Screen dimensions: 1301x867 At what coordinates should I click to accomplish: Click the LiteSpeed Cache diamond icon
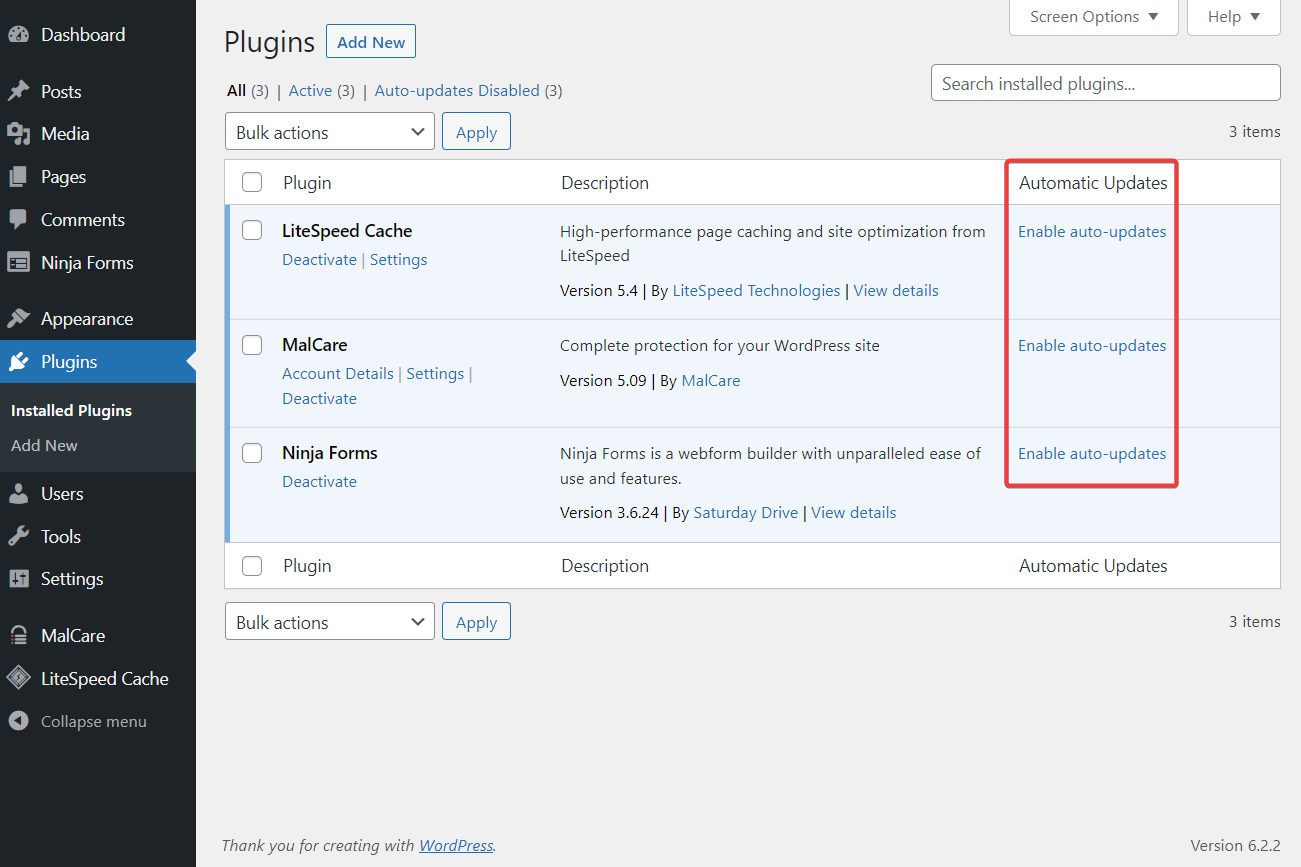tap(19, 679)
